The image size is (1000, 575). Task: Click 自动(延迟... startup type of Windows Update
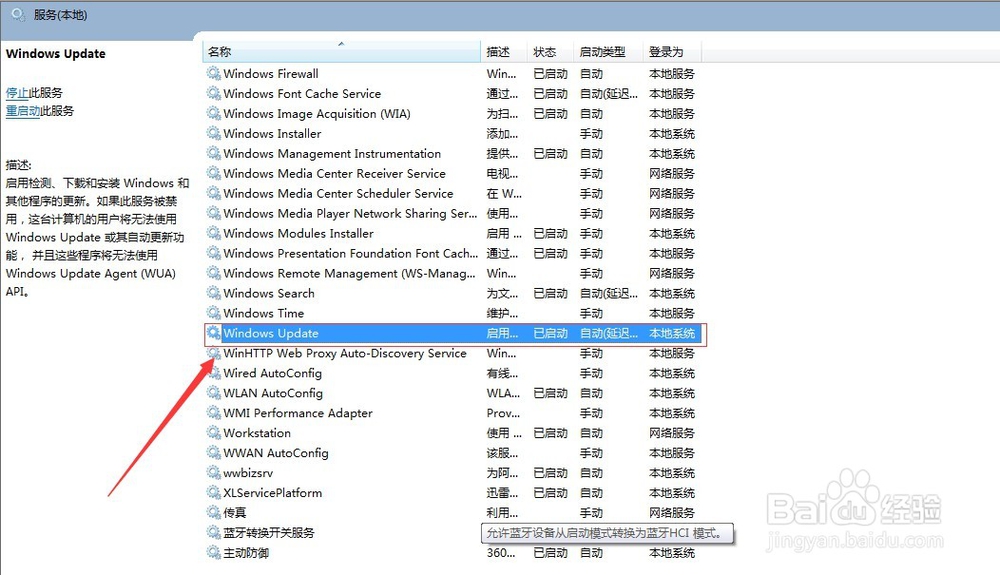pos(609,333)
